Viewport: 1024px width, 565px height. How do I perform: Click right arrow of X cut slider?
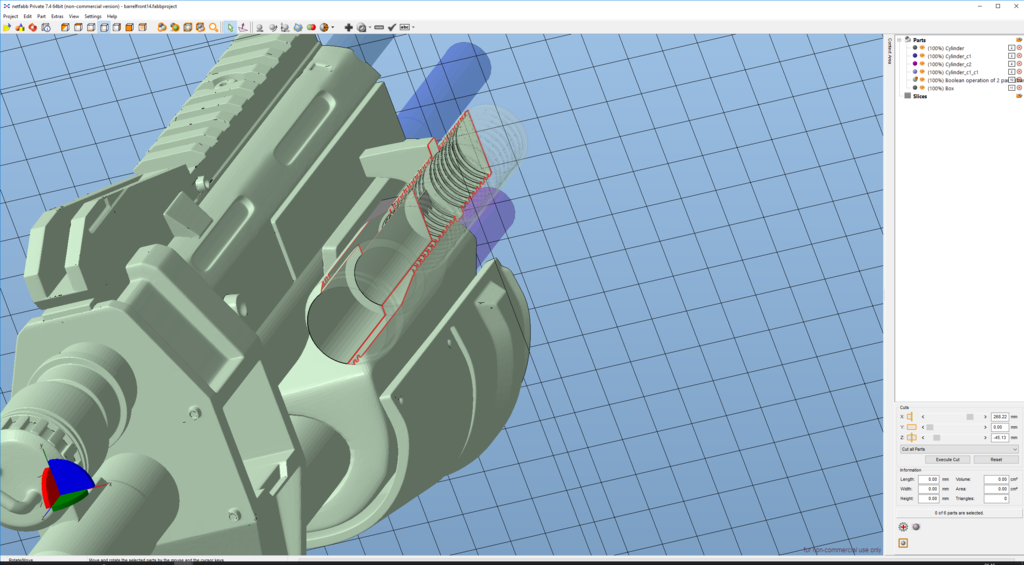[x=985, y=417]
